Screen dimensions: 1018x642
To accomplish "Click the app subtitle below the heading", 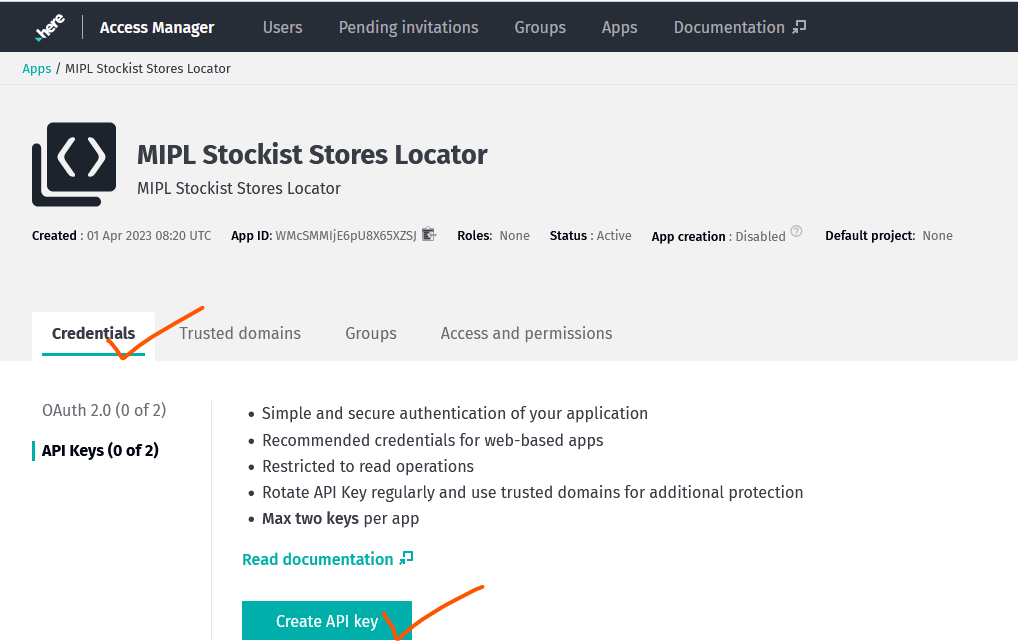I will pyautogui.click(x=238, y=188).
